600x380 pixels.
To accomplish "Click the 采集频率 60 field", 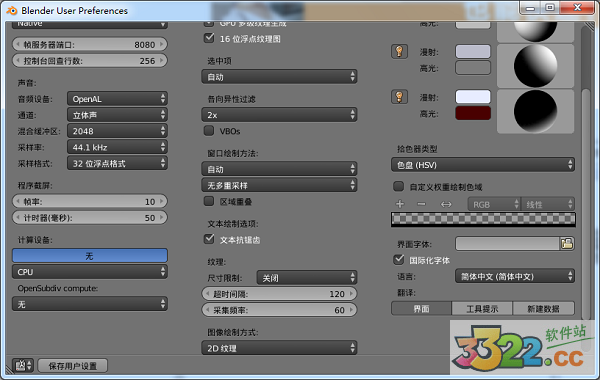I will [279, 310].
